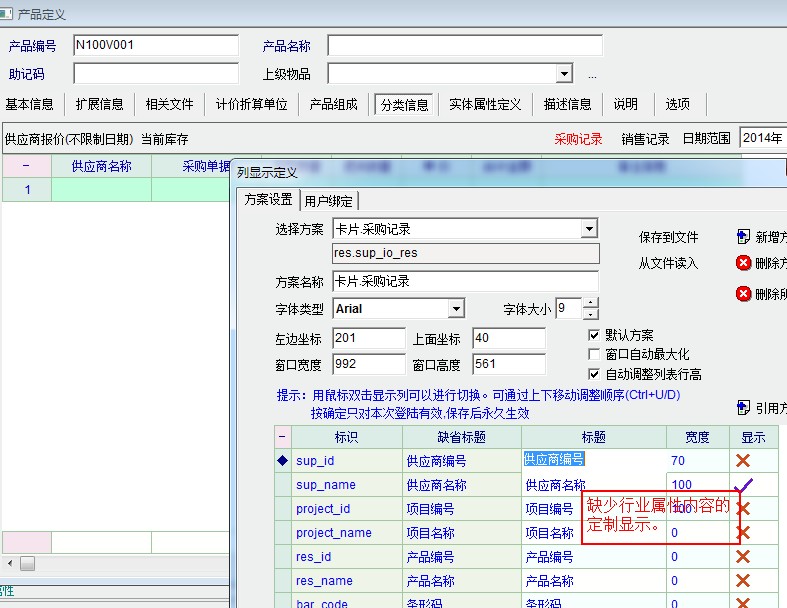
Task: Click the red X delete scheme icon
Action: click(743, 264)
